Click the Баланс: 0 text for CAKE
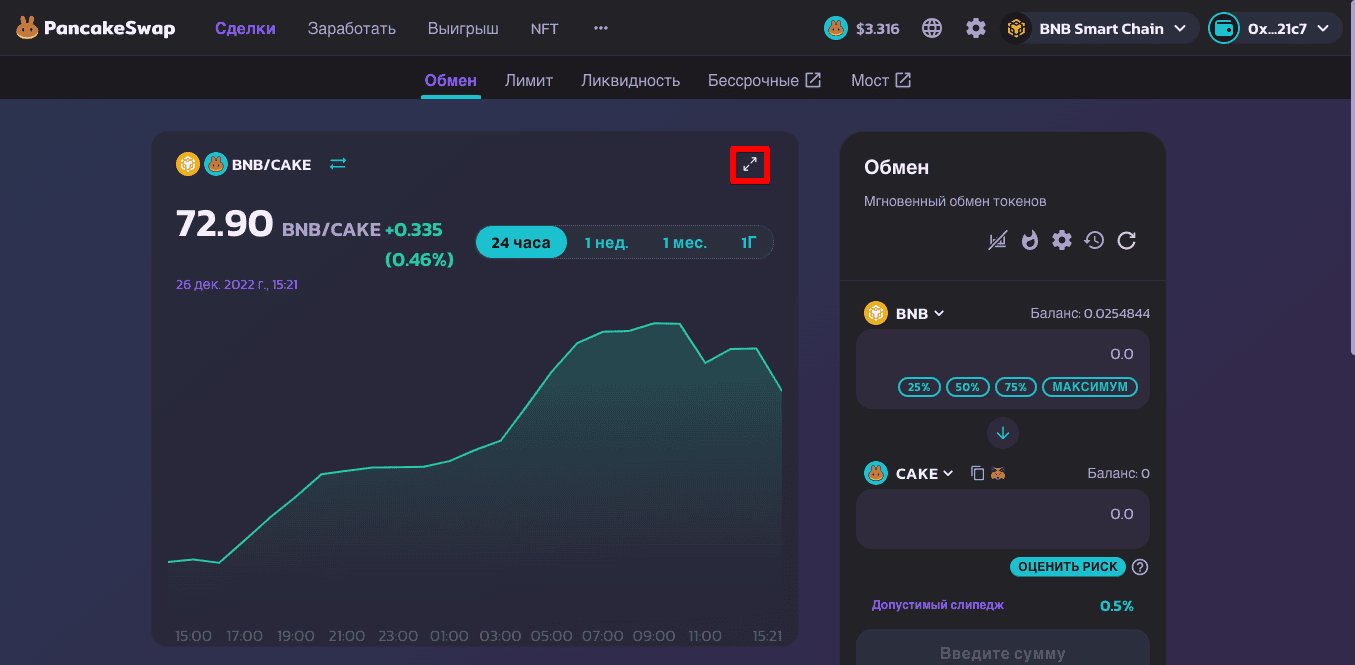This screenshot has height=665, width=1355. [x=1118, y=473]
